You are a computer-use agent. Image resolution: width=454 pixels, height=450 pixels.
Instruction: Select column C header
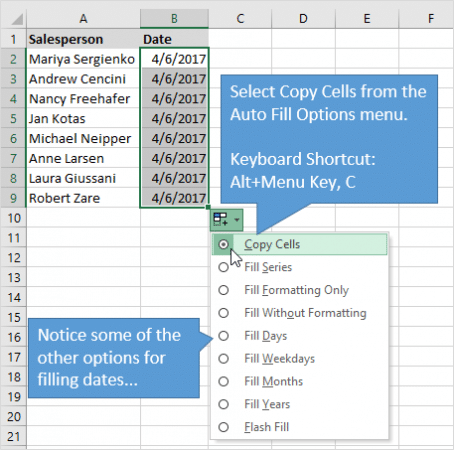pyautogui.click(x=240, y=19)
